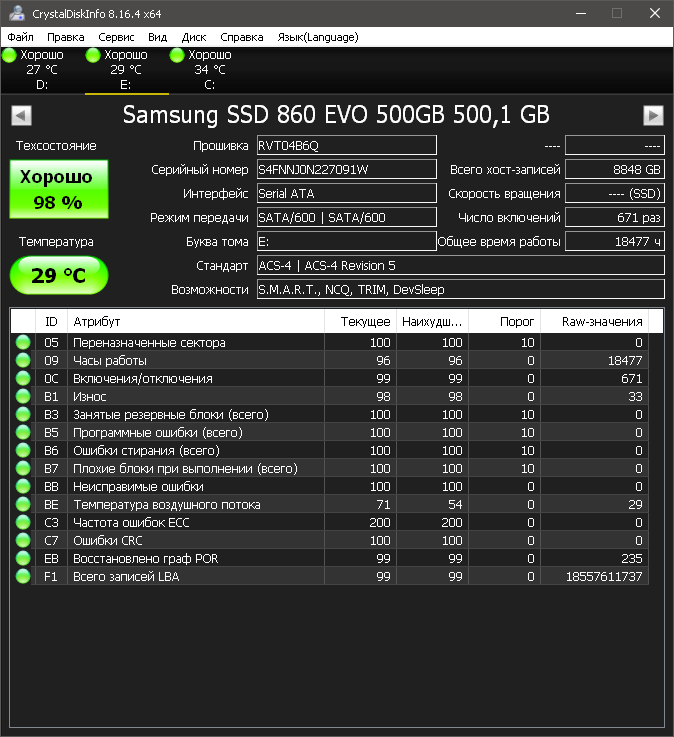Select row Включения/отключения

329,378
